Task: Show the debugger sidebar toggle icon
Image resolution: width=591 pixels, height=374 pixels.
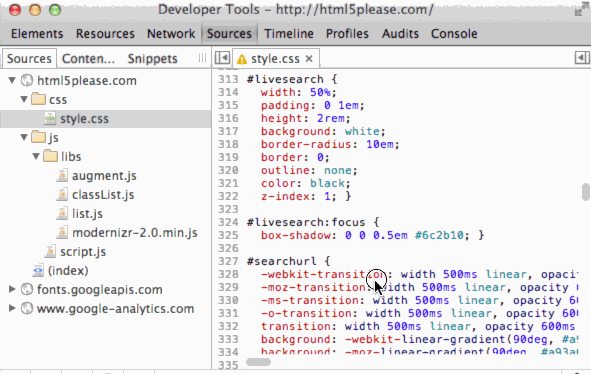Action: click(582, 58)
